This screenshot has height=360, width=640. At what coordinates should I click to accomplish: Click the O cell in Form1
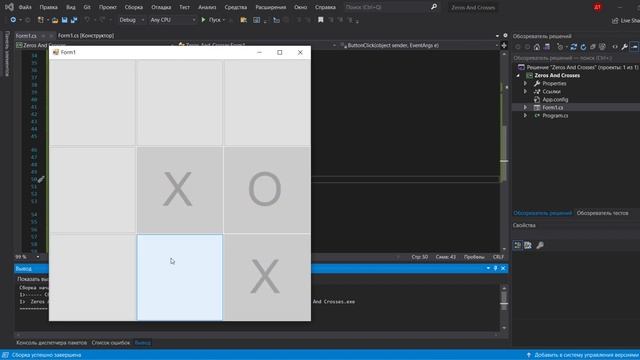[x=267, y=190]
